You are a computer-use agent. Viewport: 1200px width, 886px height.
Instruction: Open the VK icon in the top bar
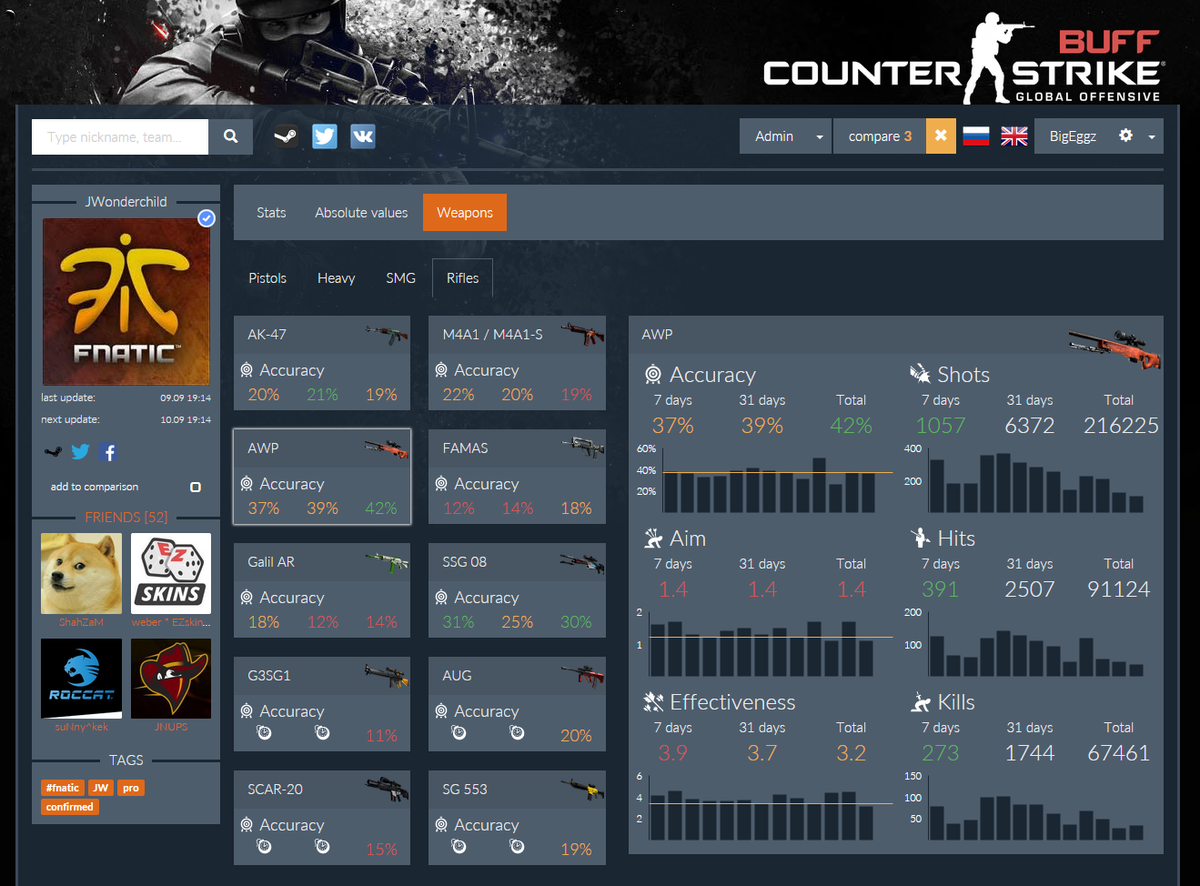point(363,137)
